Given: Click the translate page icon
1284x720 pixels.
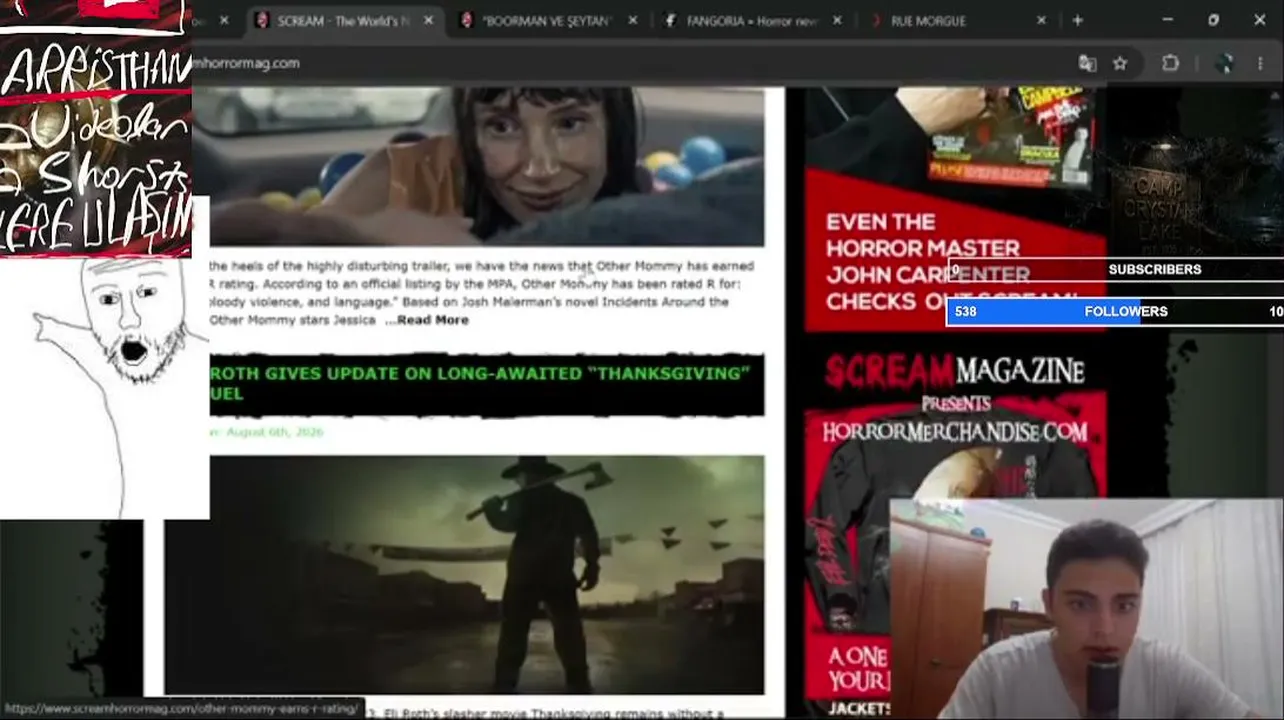Looking at the screenshot, I should tap(1087, 63).
